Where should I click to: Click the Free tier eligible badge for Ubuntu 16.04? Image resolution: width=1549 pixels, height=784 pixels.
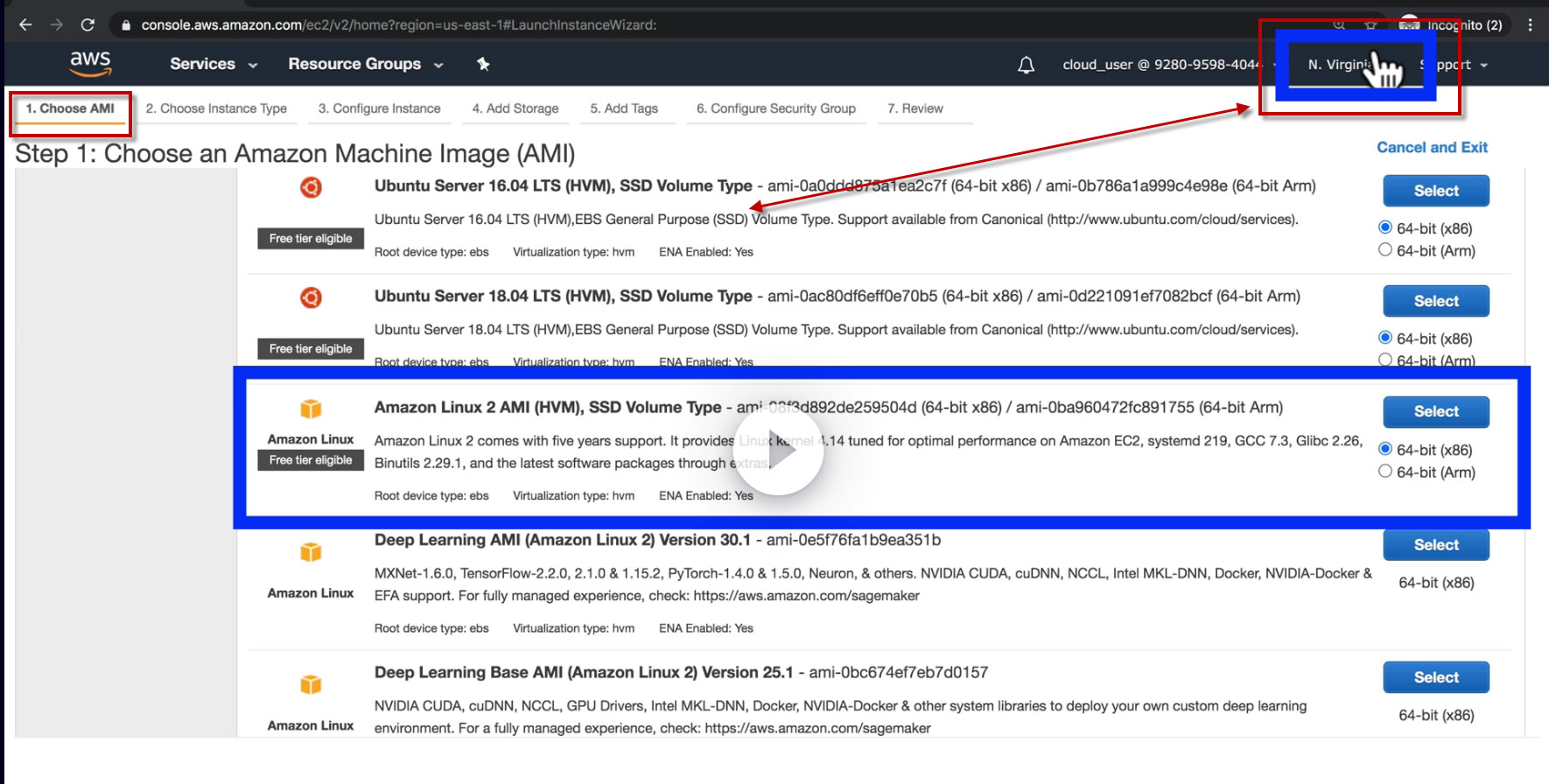pyautogui.click(x=311, y=238)
